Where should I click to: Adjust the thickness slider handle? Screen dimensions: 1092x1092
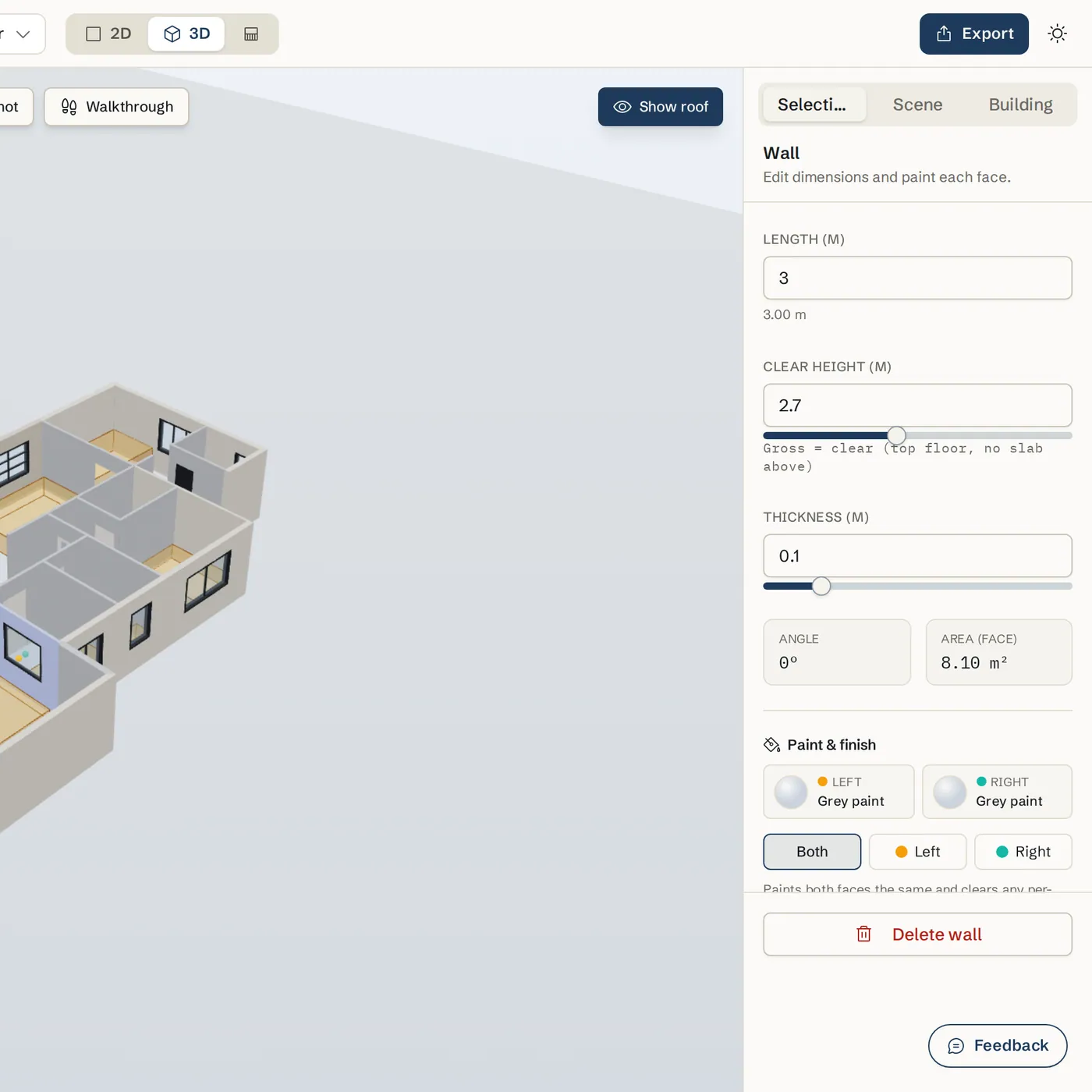(x=821, y=587)
